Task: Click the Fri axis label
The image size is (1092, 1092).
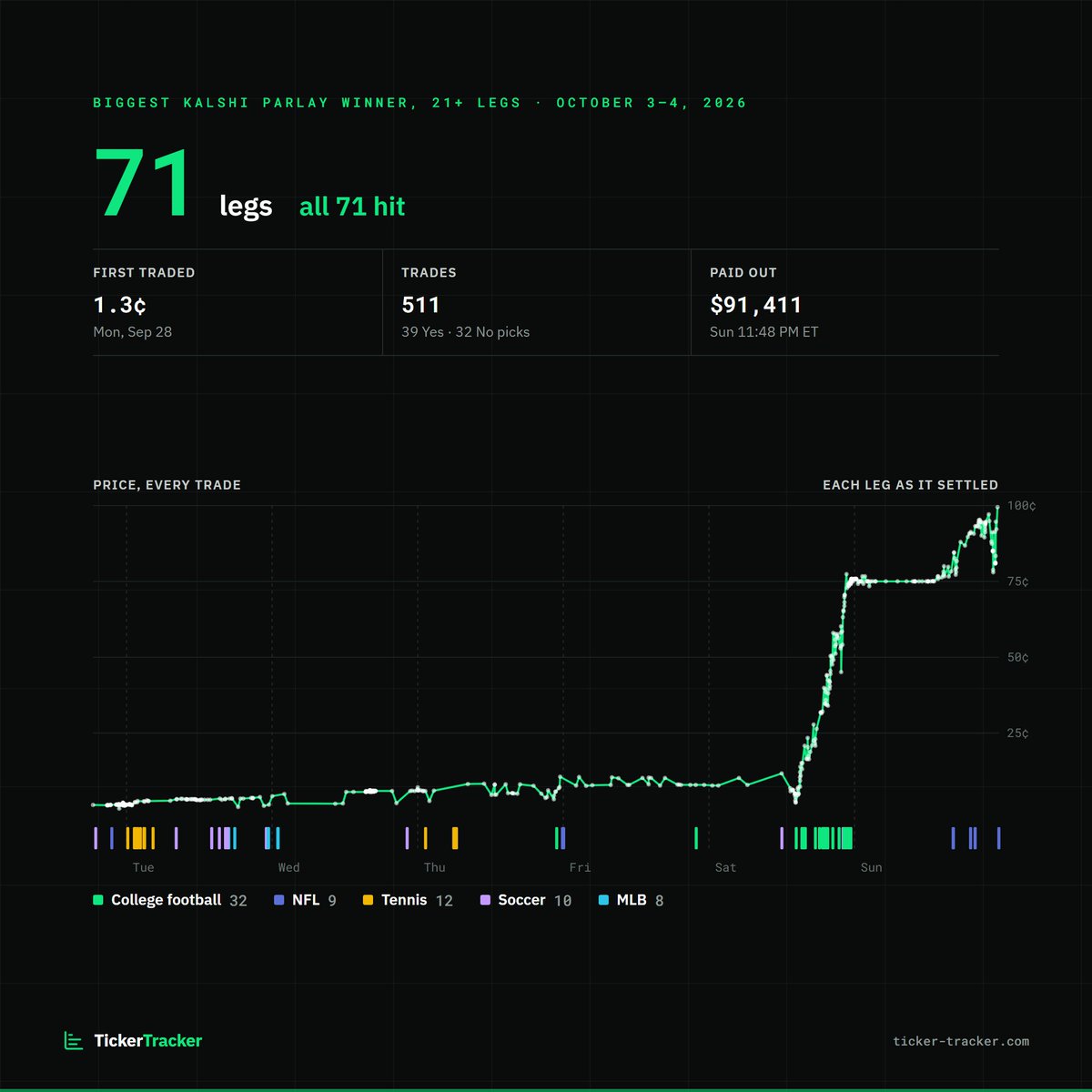Action: pos(580,867)
